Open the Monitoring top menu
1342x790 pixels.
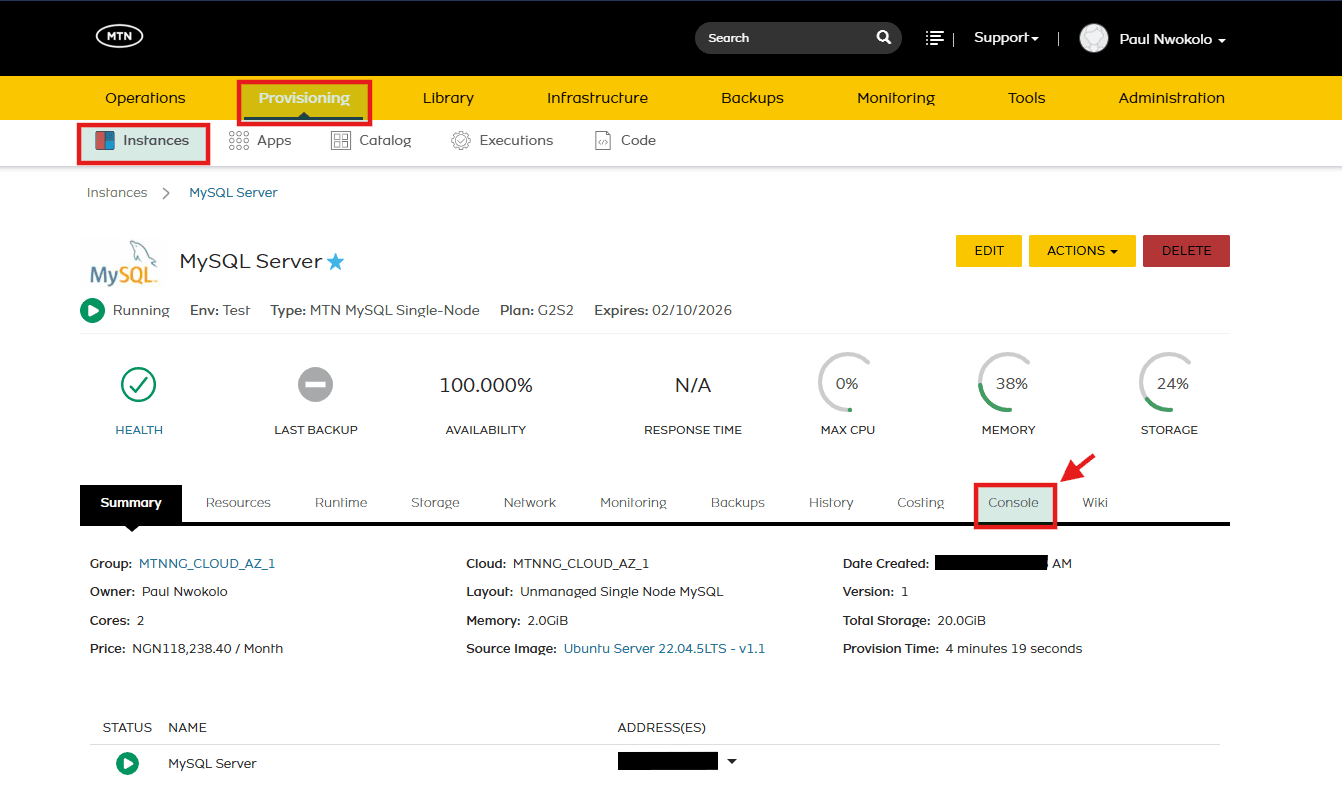896,98
